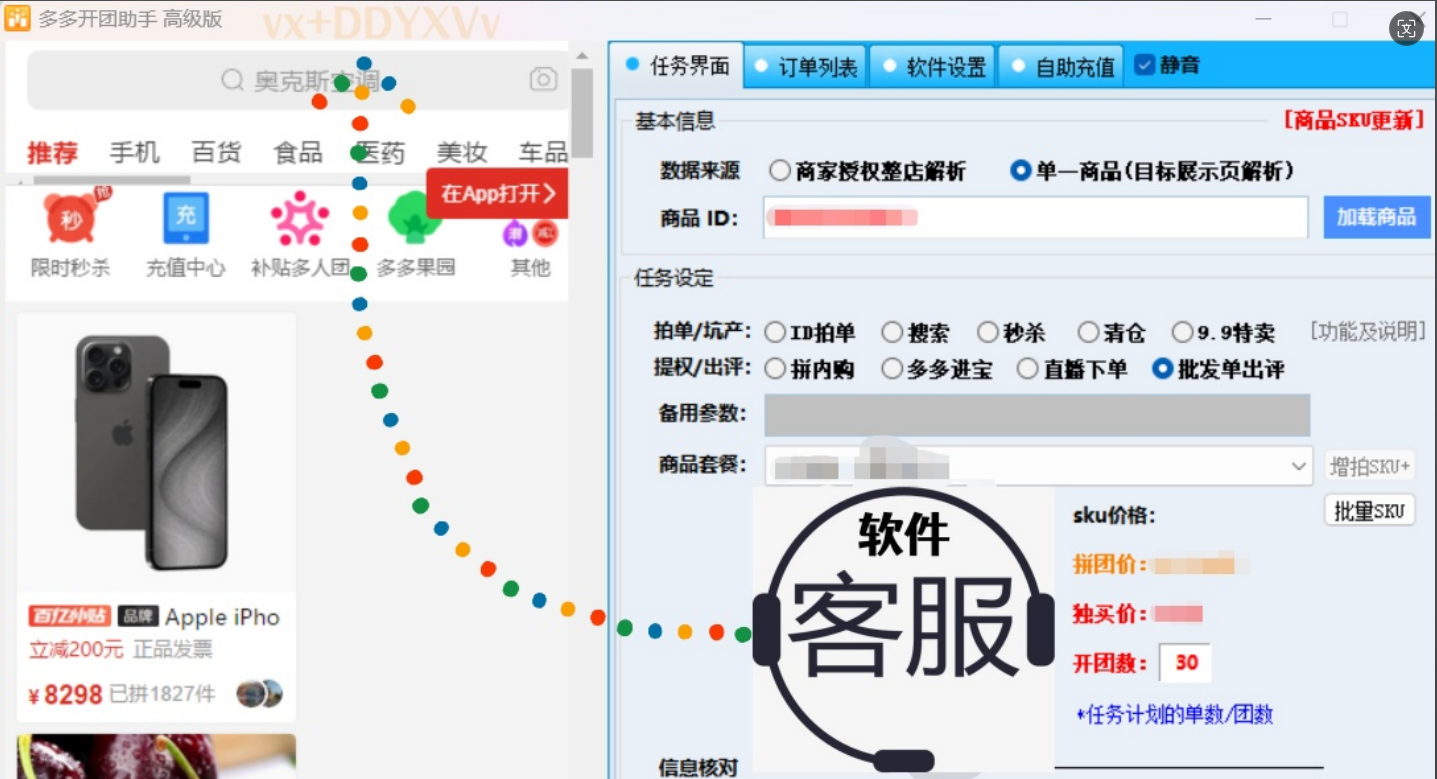This screenshot has width=1437, height=779.
Task: Switch to the 订单列表 tab
Action: [x=806, y=67]
